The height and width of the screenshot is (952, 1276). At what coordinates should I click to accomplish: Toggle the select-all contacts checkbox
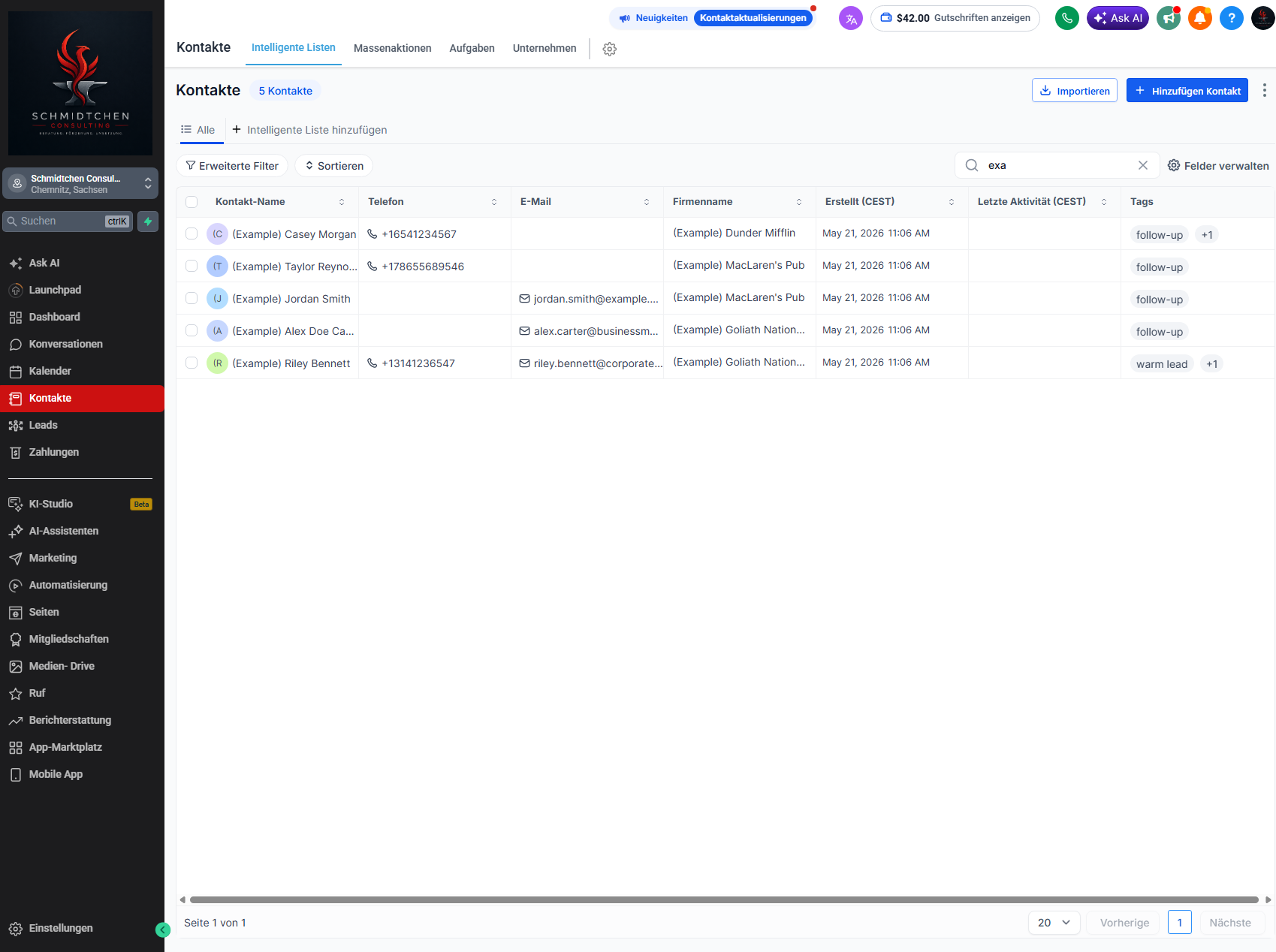pos(192,202)
